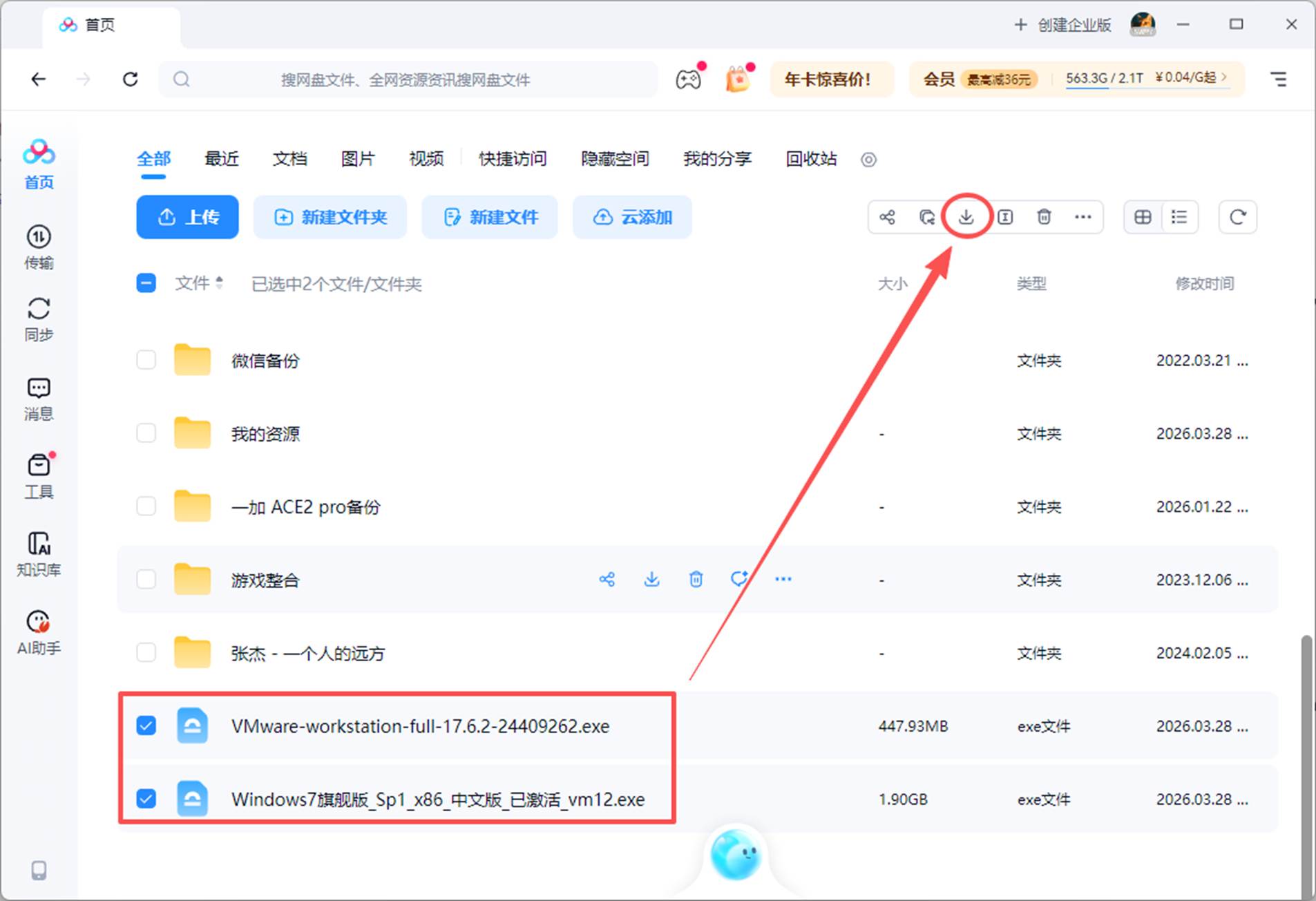
Task: Open the share icon in the top toolbar
Action: (x=888, y=216)
